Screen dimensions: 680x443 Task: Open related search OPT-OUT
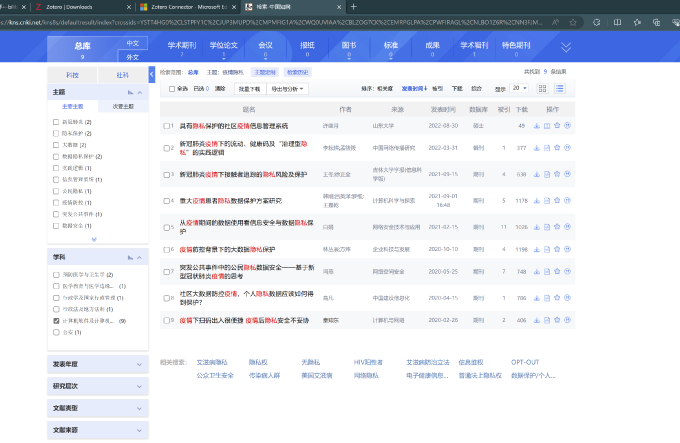click(525, 362)
